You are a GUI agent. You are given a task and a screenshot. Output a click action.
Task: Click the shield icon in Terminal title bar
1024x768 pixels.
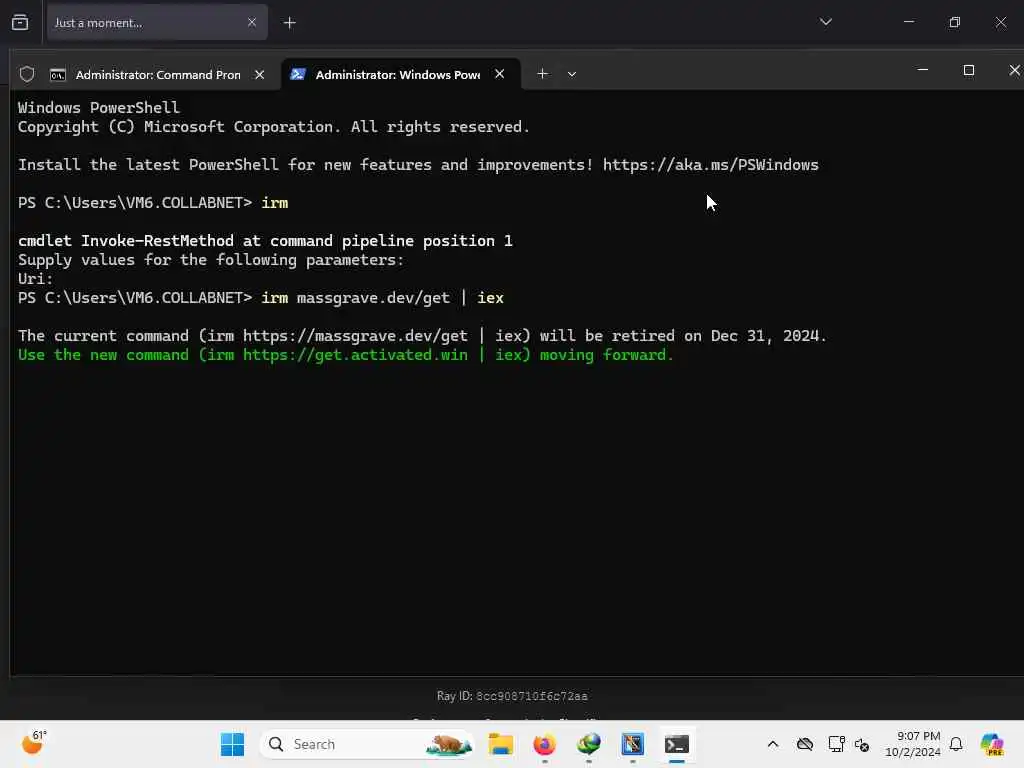(x=27, y=74)
